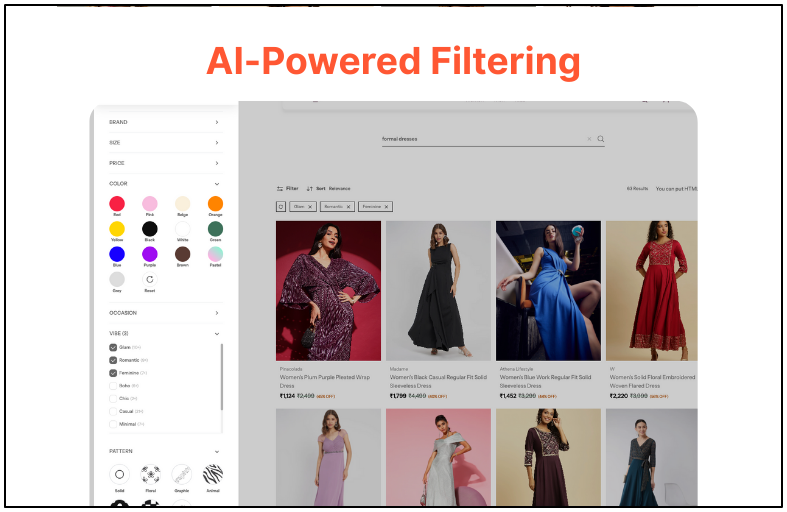Image resolution: width=787 pixels, height=512 pixels.
Task: Expand the PRICE filter section
Action: [165, 163]
